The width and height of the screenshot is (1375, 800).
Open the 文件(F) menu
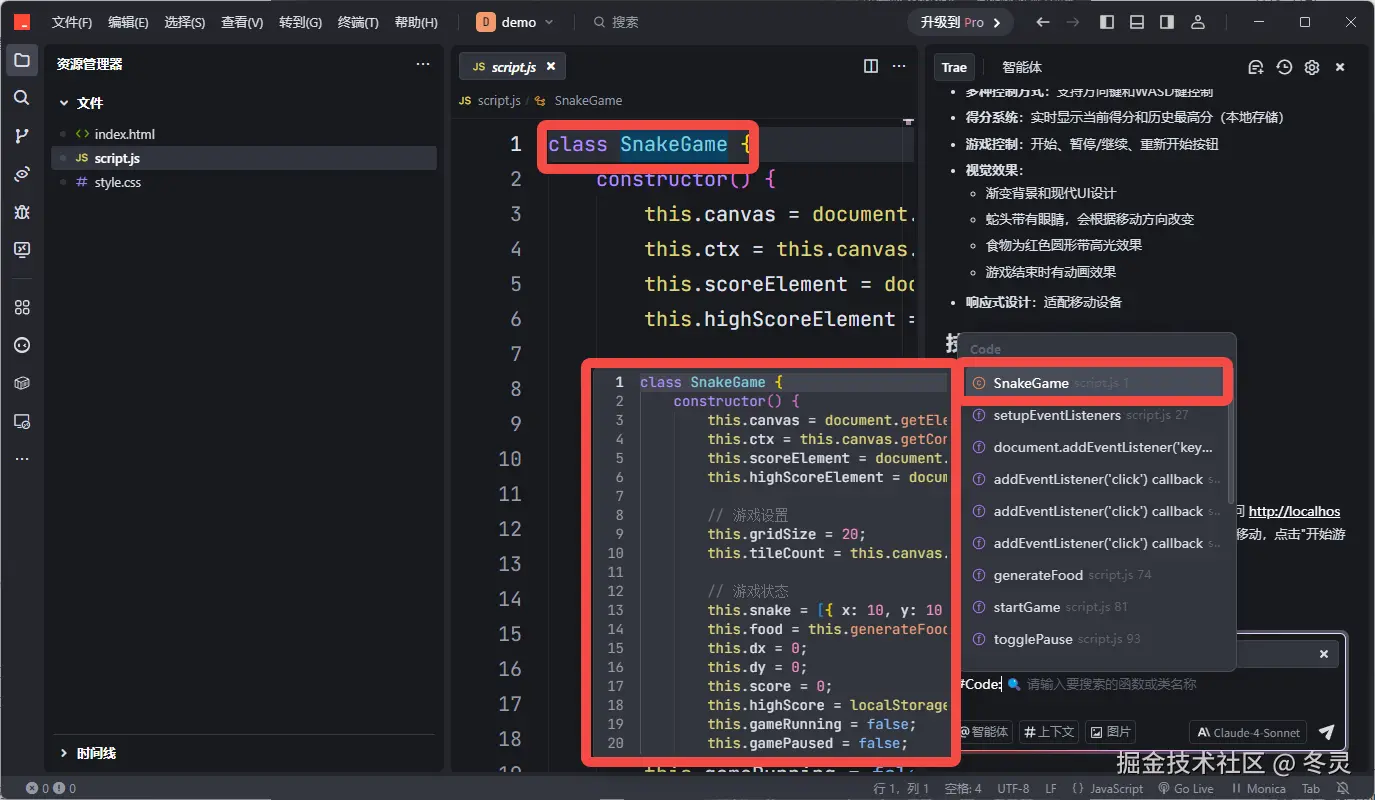(x=72, y=22)
